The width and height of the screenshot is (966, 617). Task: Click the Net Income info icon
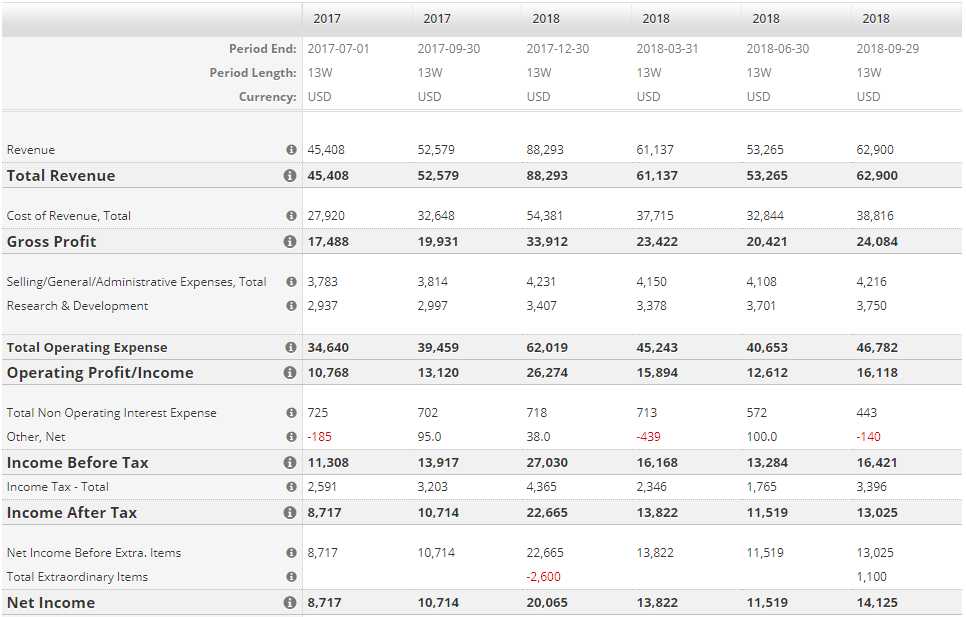tap(290, 603)
